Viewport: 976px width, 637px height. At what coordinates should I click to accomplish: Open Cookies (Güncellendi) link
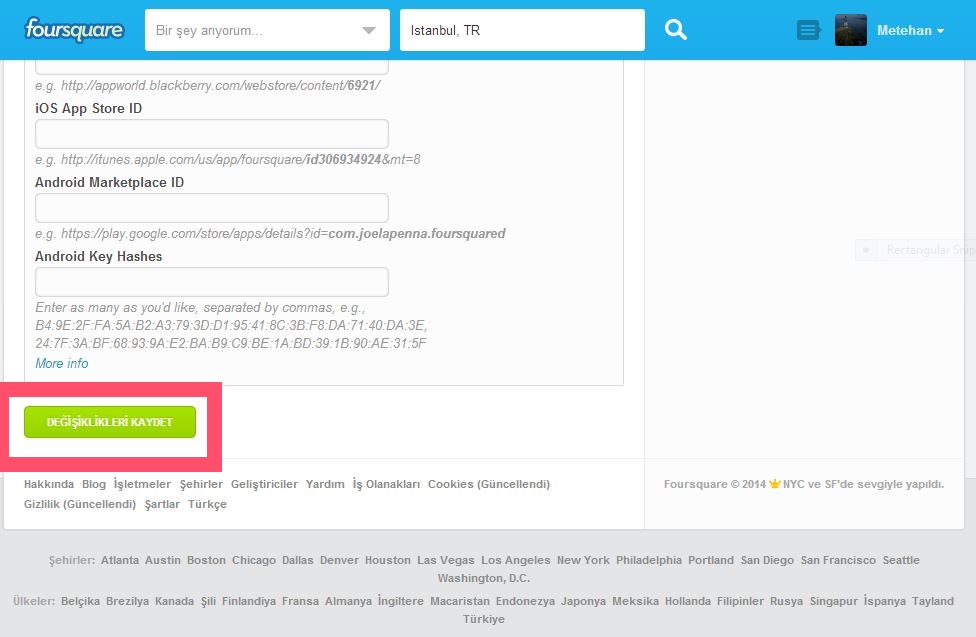(488, 484)
